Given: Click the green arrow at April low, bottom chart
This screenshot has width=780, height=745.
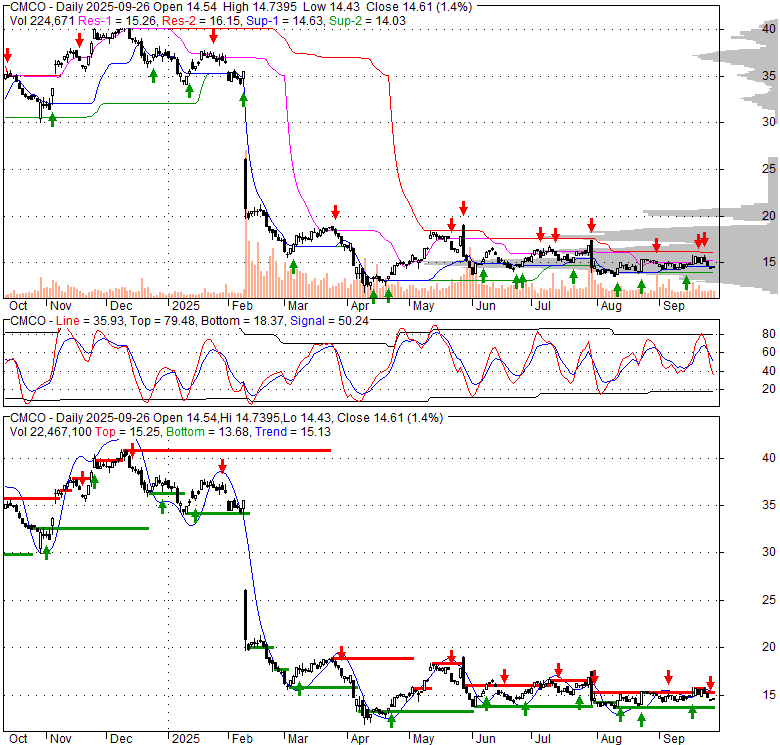Looking at the screenshot, I should click(x=391, y=720).
